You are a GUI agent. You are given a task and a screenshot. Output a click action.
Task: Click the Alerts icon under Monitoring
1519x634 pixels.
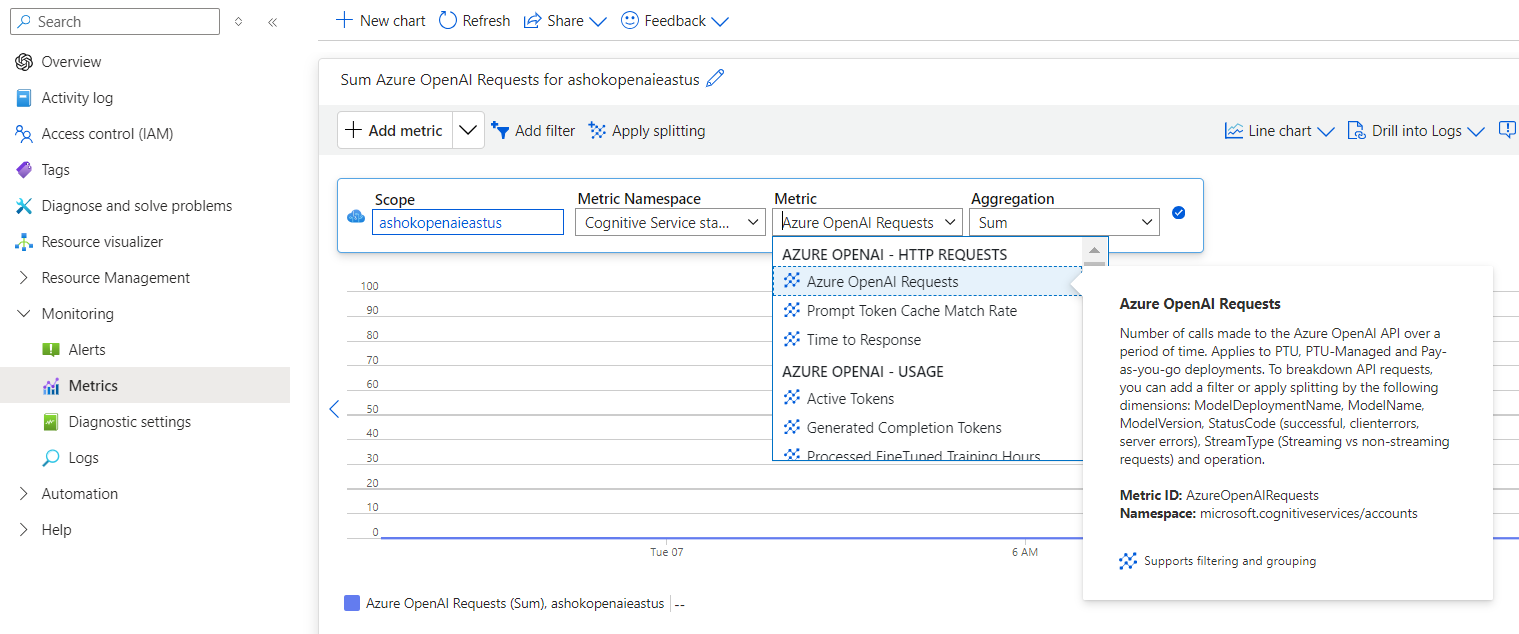click(x=51, y=350)
